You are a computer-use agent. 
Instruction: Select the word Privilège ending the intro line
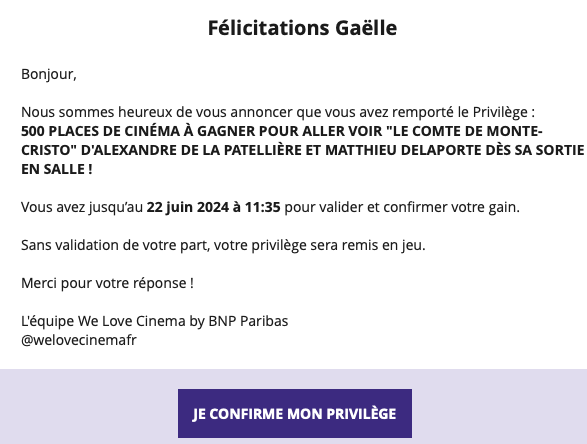pos(501,112)
